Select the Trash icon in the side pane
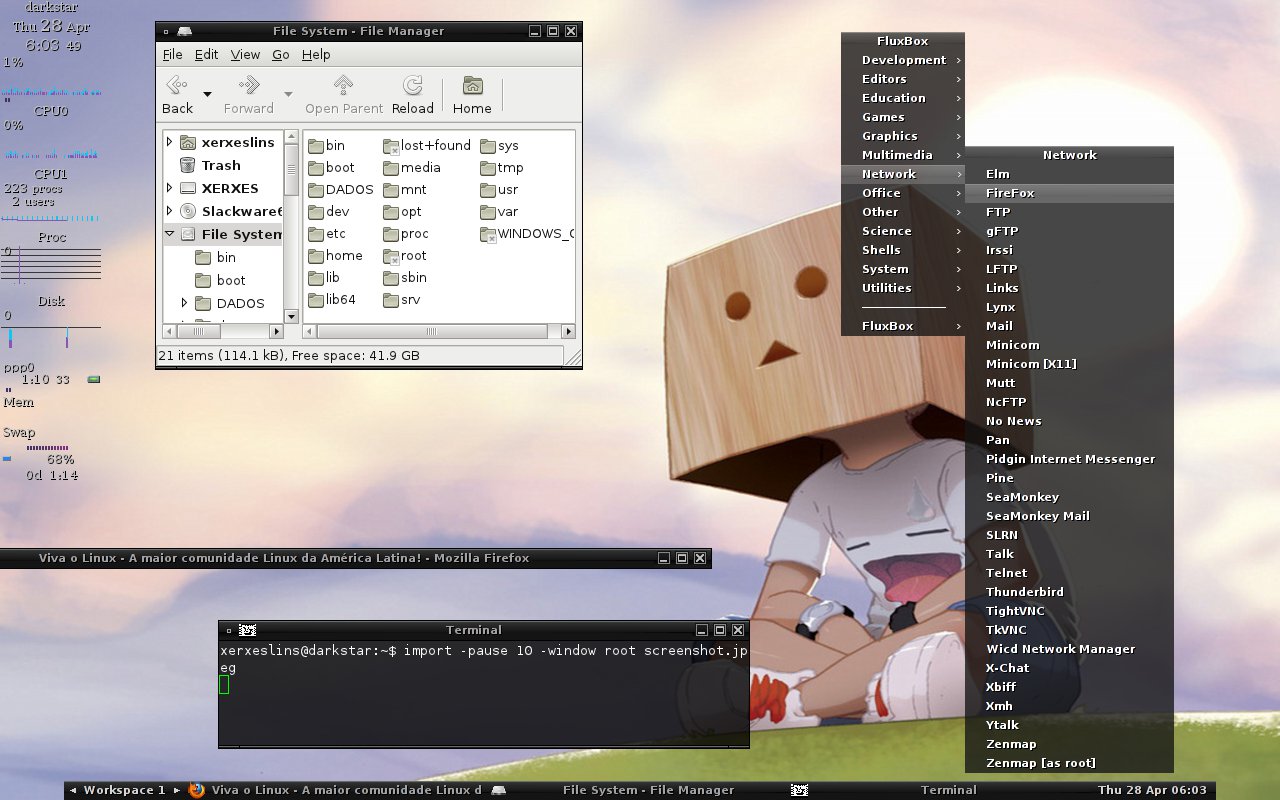Viewport: 1280px width, 800px height. [187, 165]
